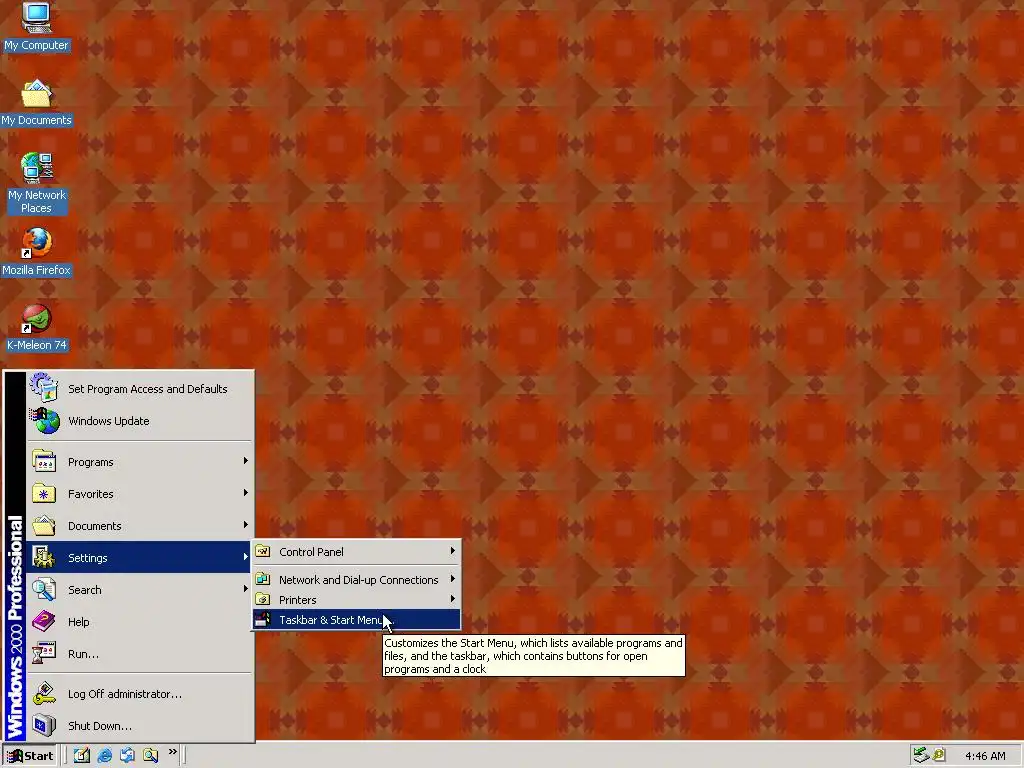The width and height of the screenshot is (1024, 768).
Task: Expand quick launch overflow chevron
Action: 172,752
